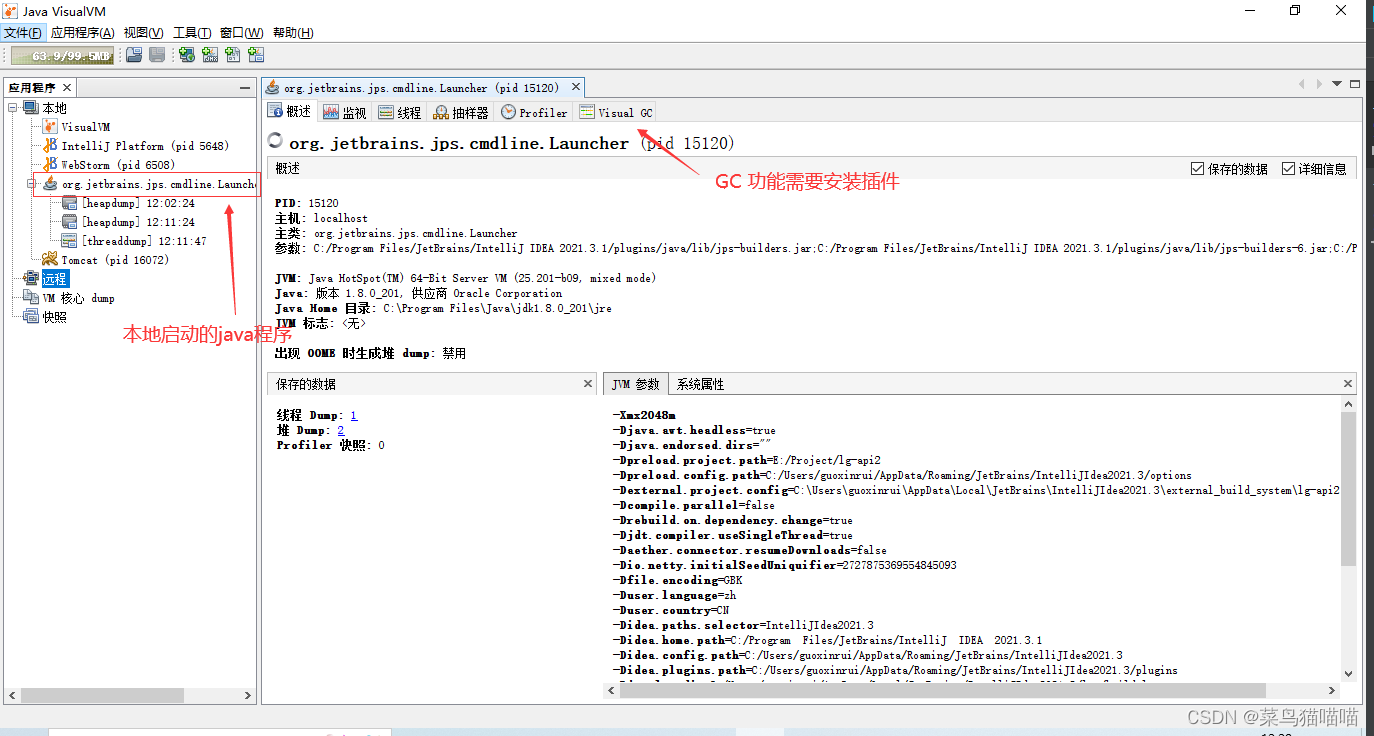Viewport: 1374px width, 736px height.
Task: Switch to the Visual GC tab
Action: (616, 112)
